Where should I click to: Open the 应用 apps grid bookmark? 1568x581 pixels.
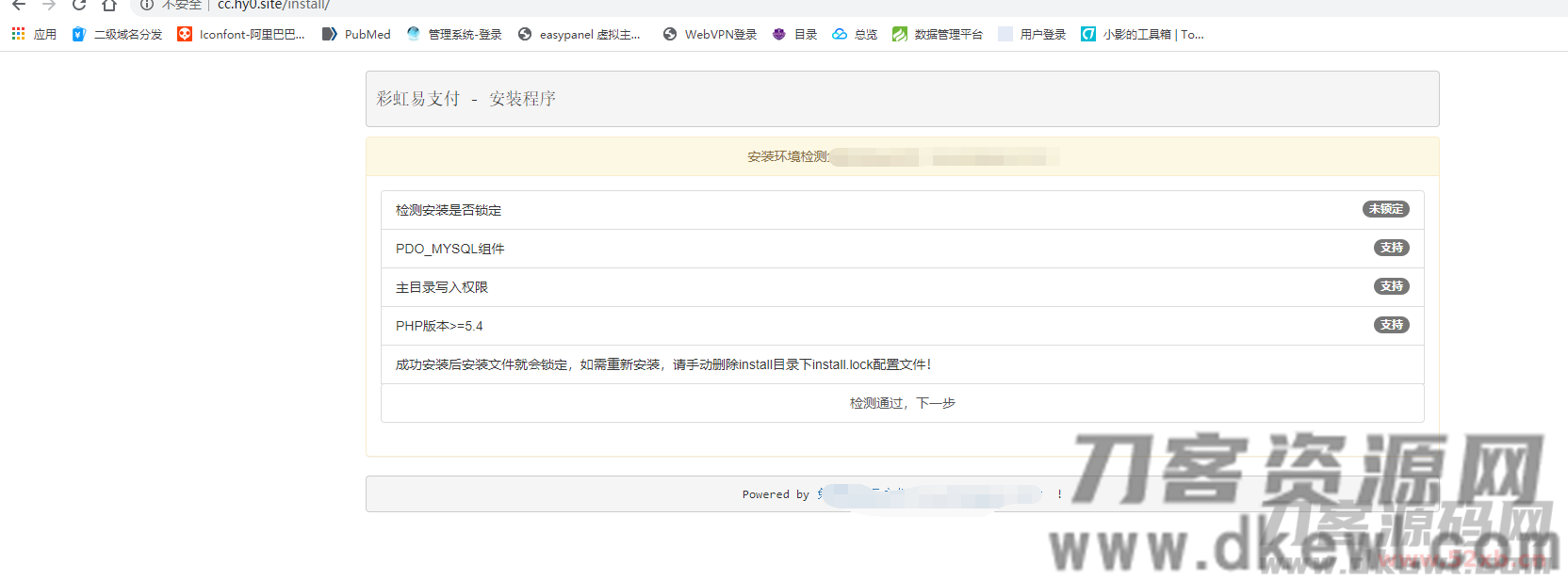(34, 34)
